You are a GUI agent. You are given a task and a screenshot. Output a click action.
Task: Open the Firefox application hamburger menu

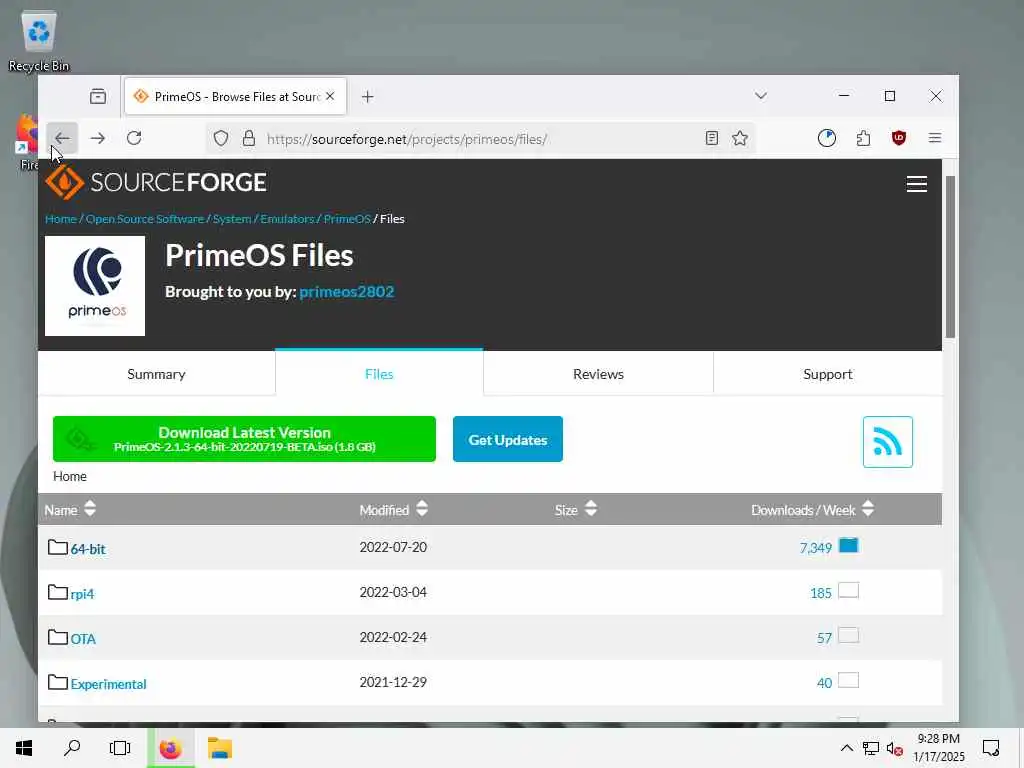pyautogui.click(x=935, y=138)
